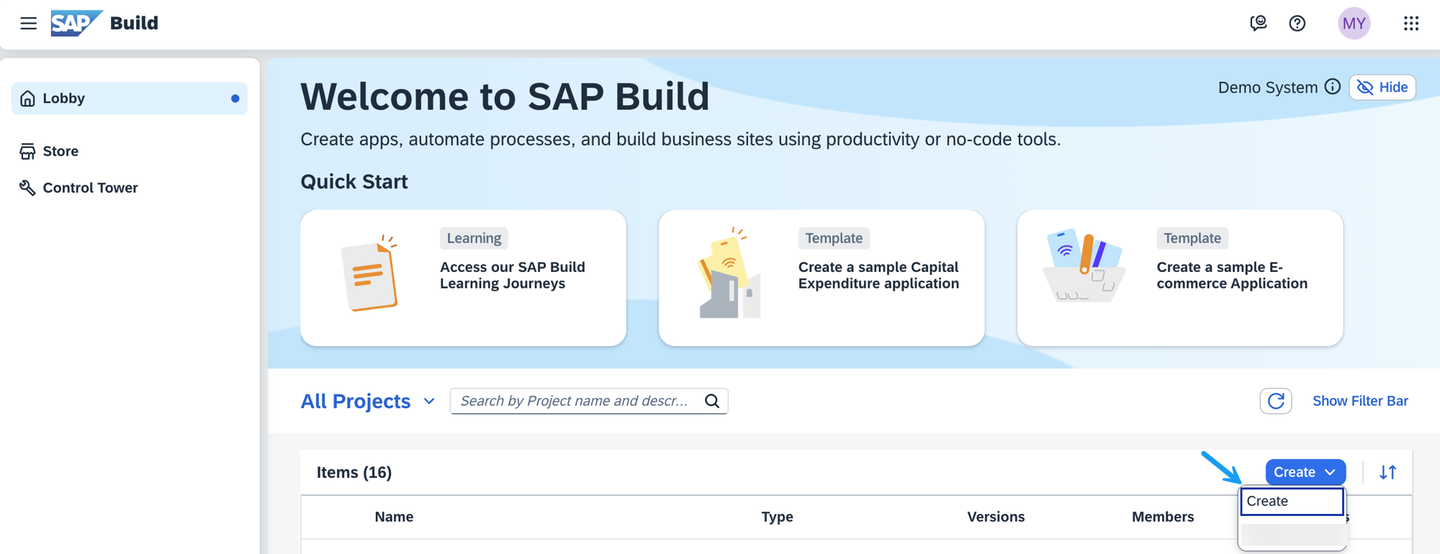Click the Store shop icon

pyautogui.click(x=28, y=151)
